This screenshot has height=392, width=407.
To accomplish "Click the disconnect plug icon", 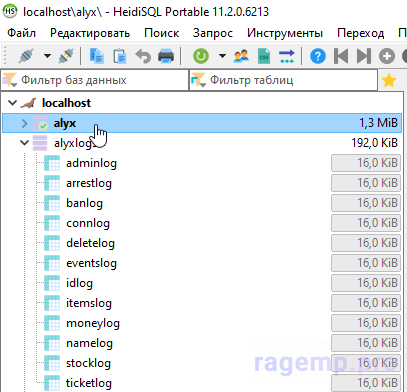I will pos(66,56).
